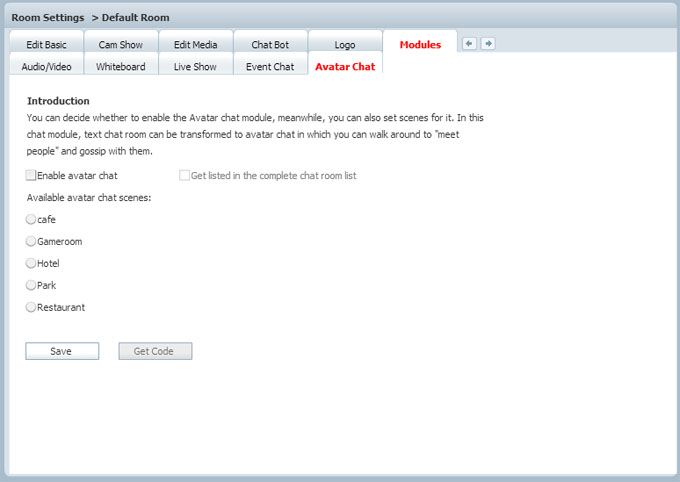The width and height of the screenshot is (680, 482).
Task: Select the Restaurant scene radio button
Action: click(x=31, y=308)
